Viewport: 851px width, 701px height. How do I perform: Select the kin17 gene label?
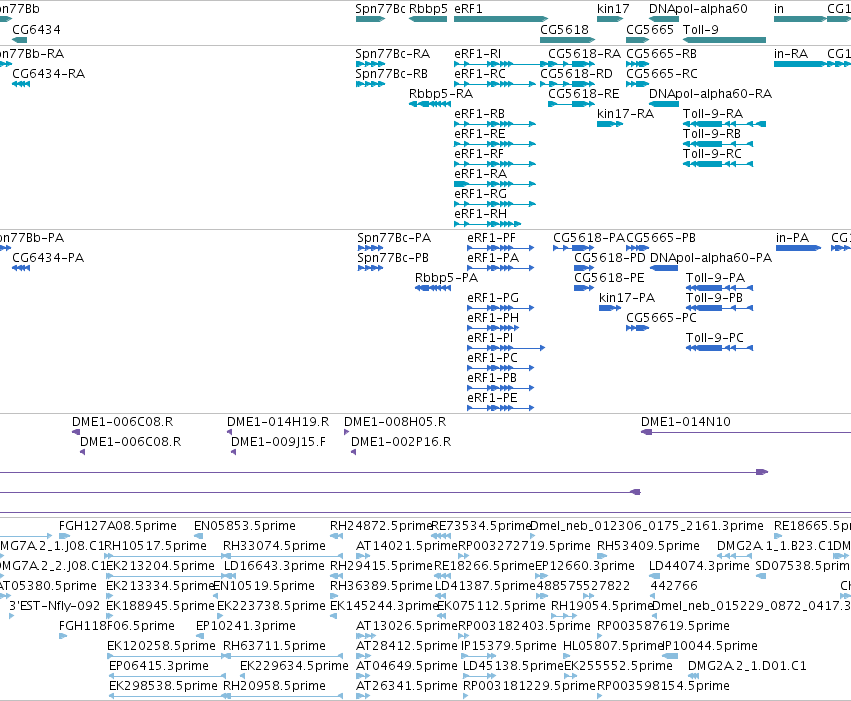click(x=613, y=9)
